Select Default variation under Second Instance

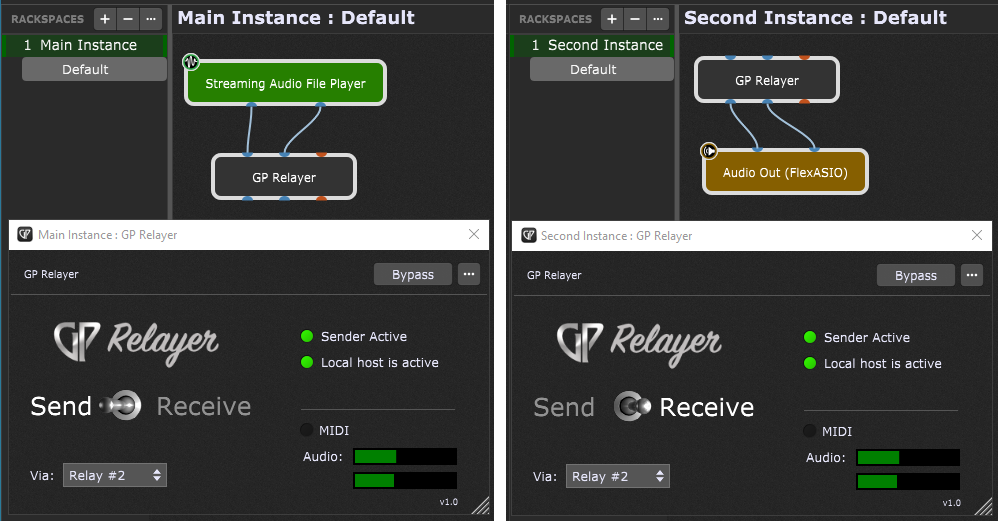click(x=601, y=69)
